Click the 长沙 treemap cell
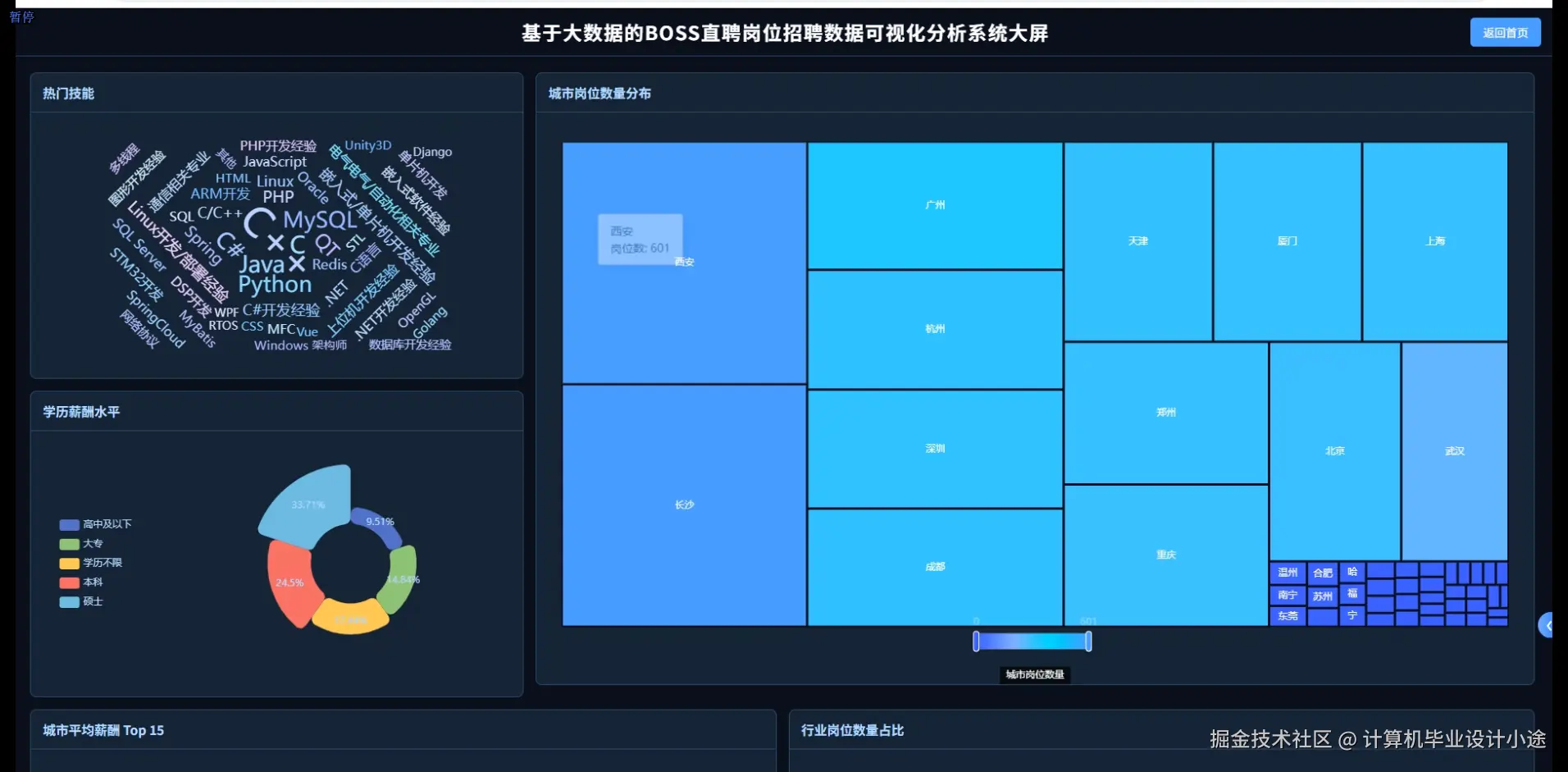 coord(685,505)
